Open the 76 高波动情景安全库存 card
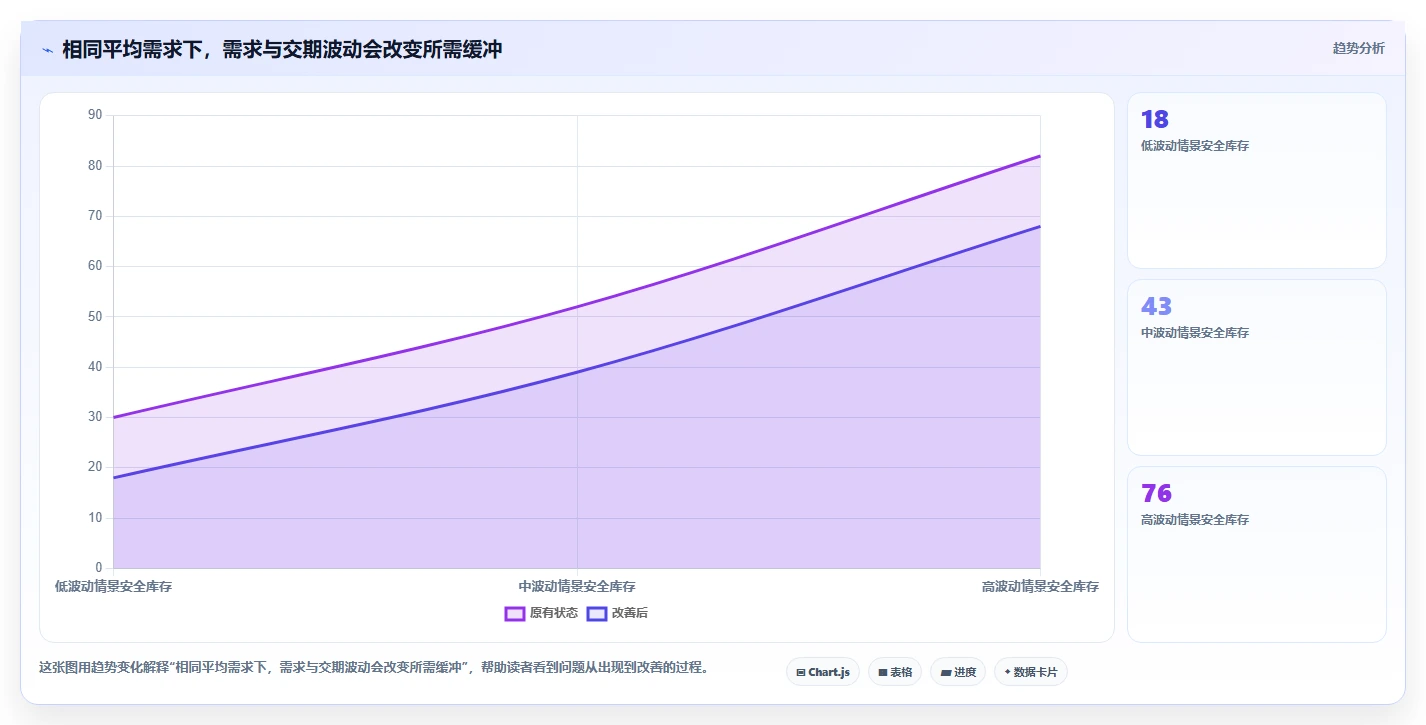 1256,554
